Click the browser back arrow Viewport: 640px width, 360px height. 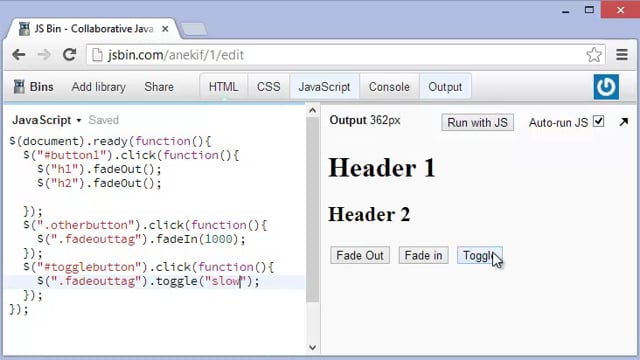point(19,55)
